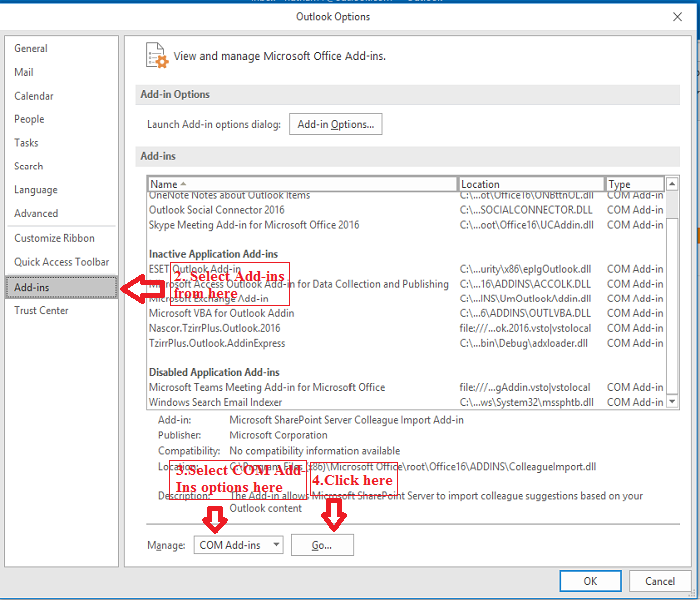Select Microsoft Teams Meeting Add-in entry
The width and height of the screenshot is (700, 600).
tap(266, 387)
